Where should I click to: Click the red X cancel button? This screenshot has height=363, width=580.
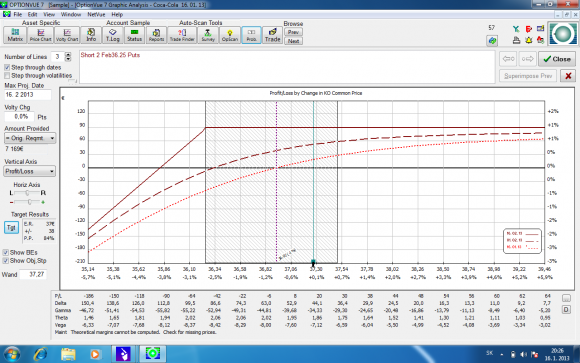click(568, 76)
